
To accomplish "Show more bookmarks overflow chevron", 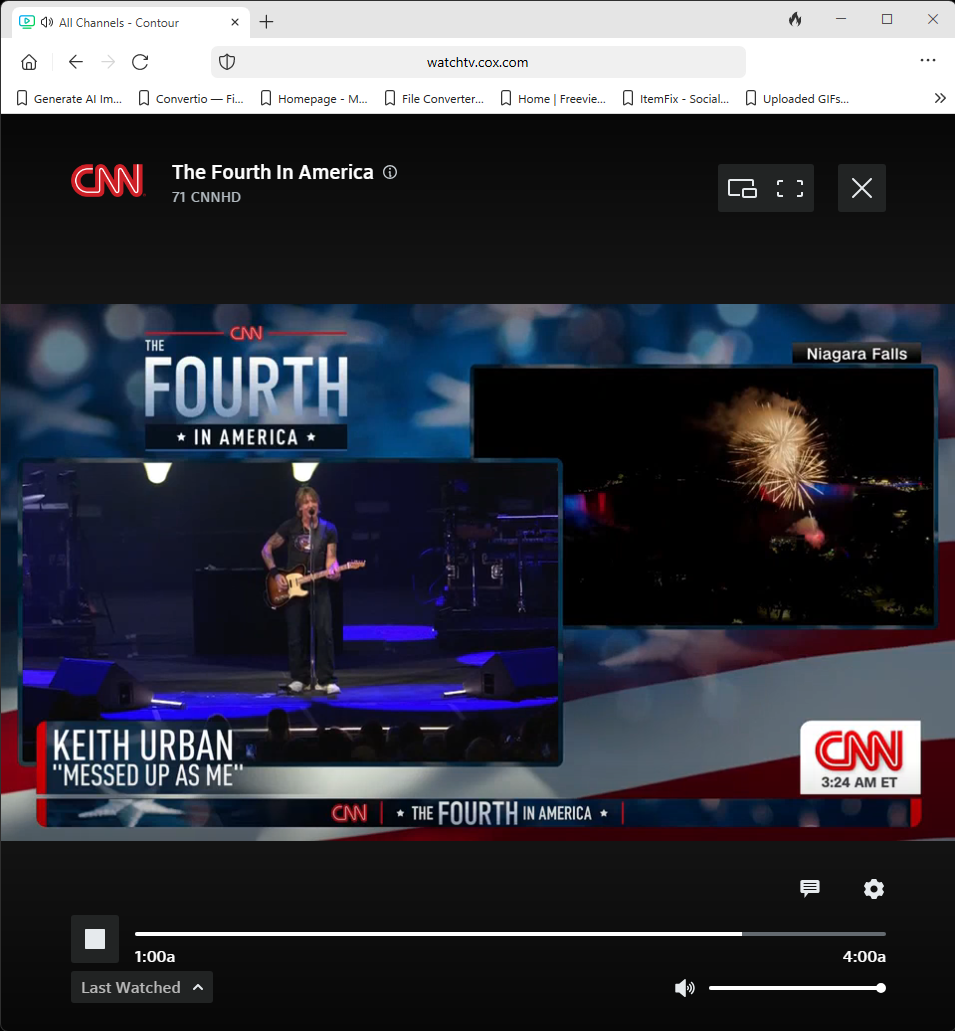I will tap(940, 98).
